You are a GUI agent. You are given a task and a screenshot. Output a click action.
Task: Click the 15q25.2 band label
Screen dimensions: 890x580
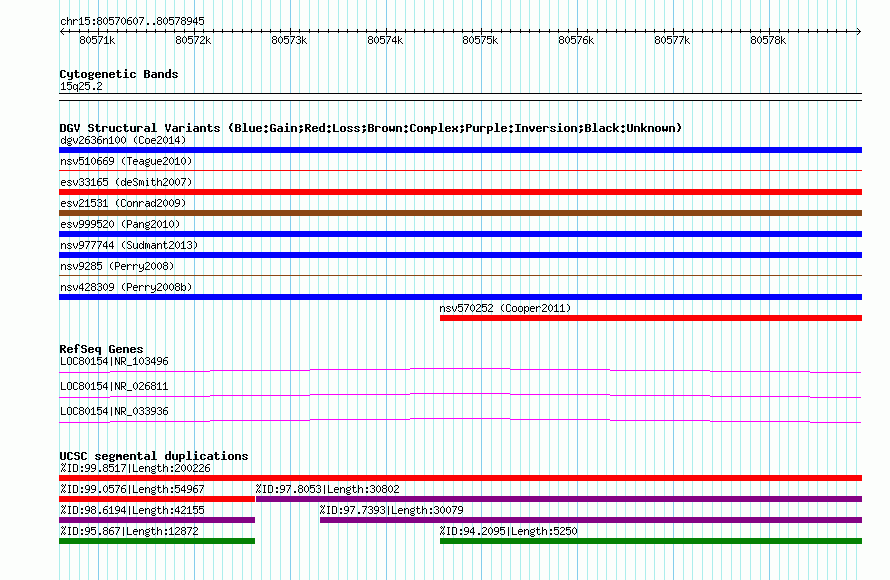click(x=81, y=86)
